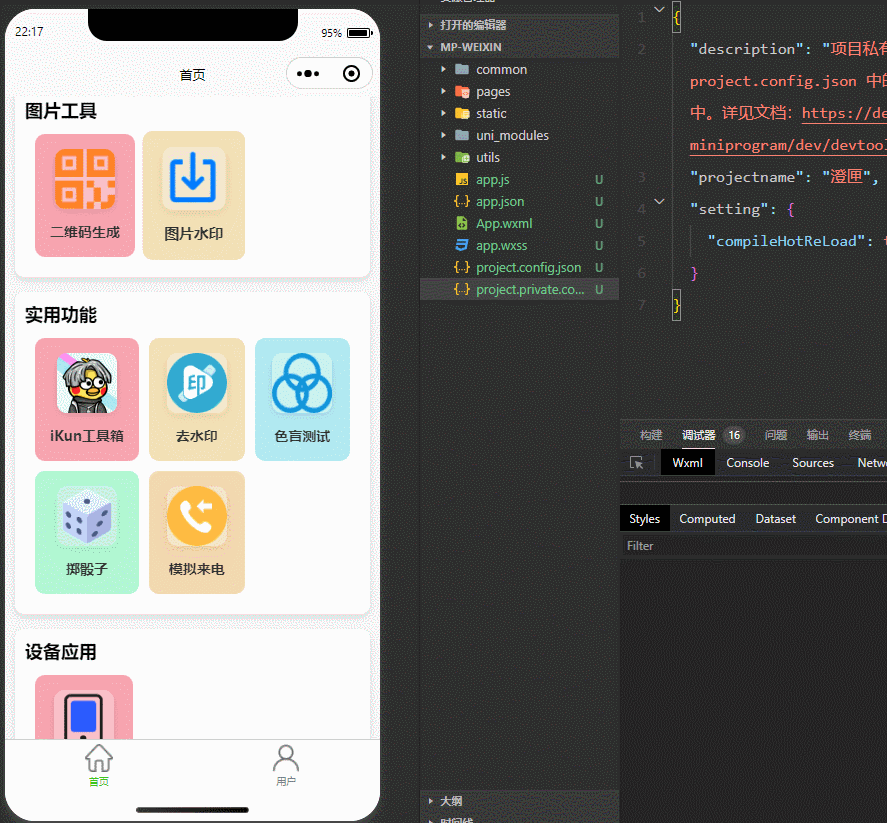Open the 模拟来电 fake call tool

[197, 532]
